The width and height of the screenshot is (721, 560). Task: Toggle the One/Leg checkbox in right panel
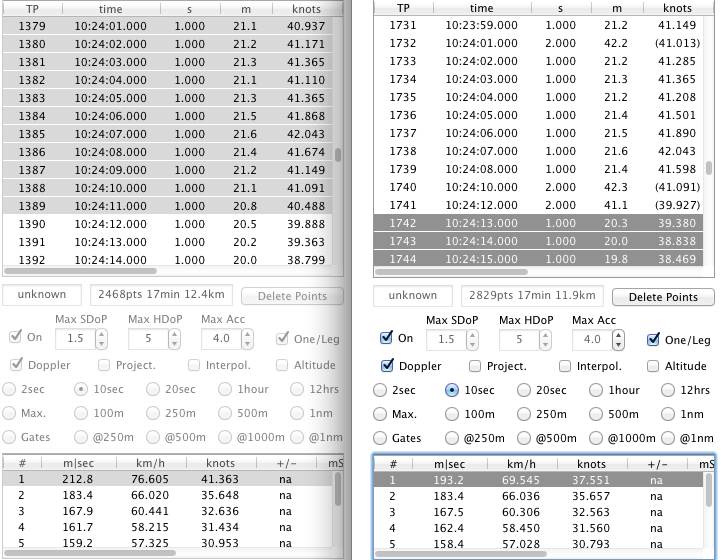point(654,339)
